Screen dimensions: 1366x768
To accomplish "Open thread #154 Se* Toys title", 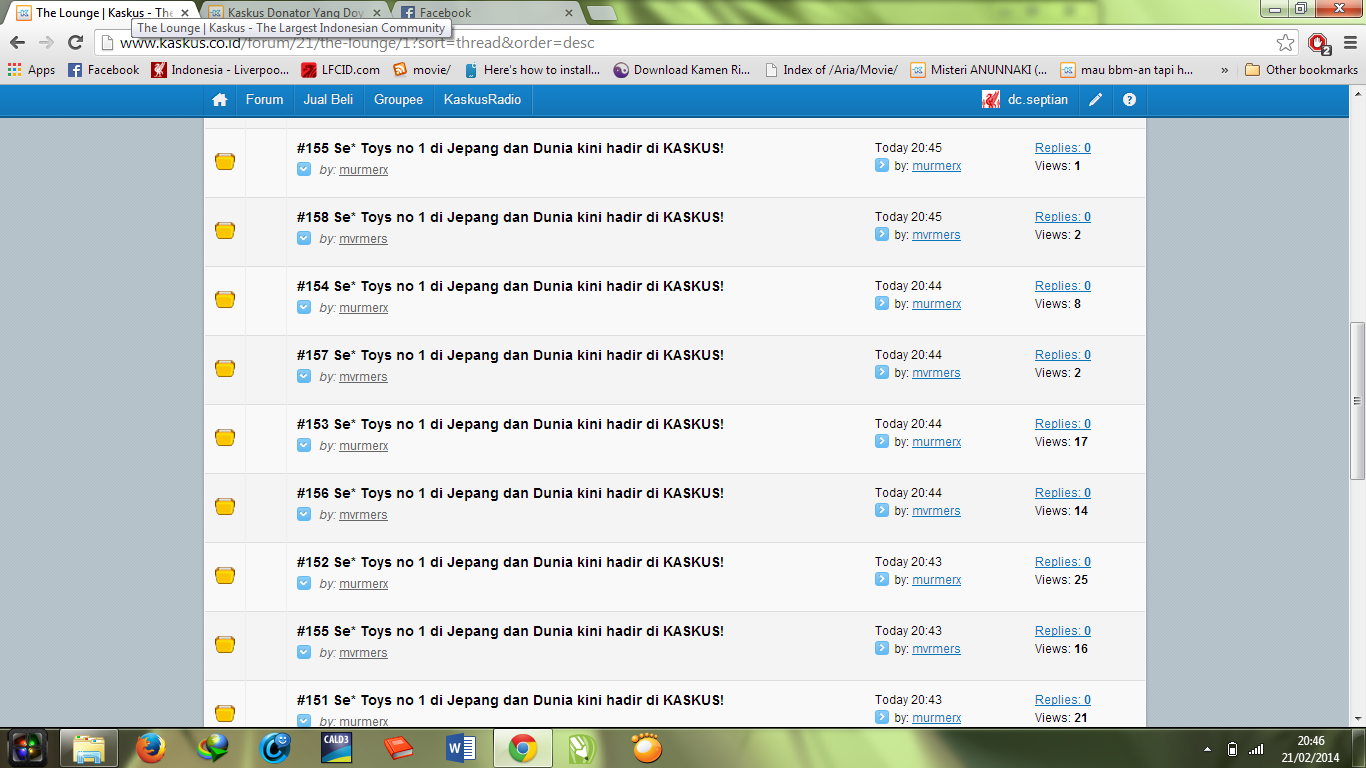I will tap(510, 286).
